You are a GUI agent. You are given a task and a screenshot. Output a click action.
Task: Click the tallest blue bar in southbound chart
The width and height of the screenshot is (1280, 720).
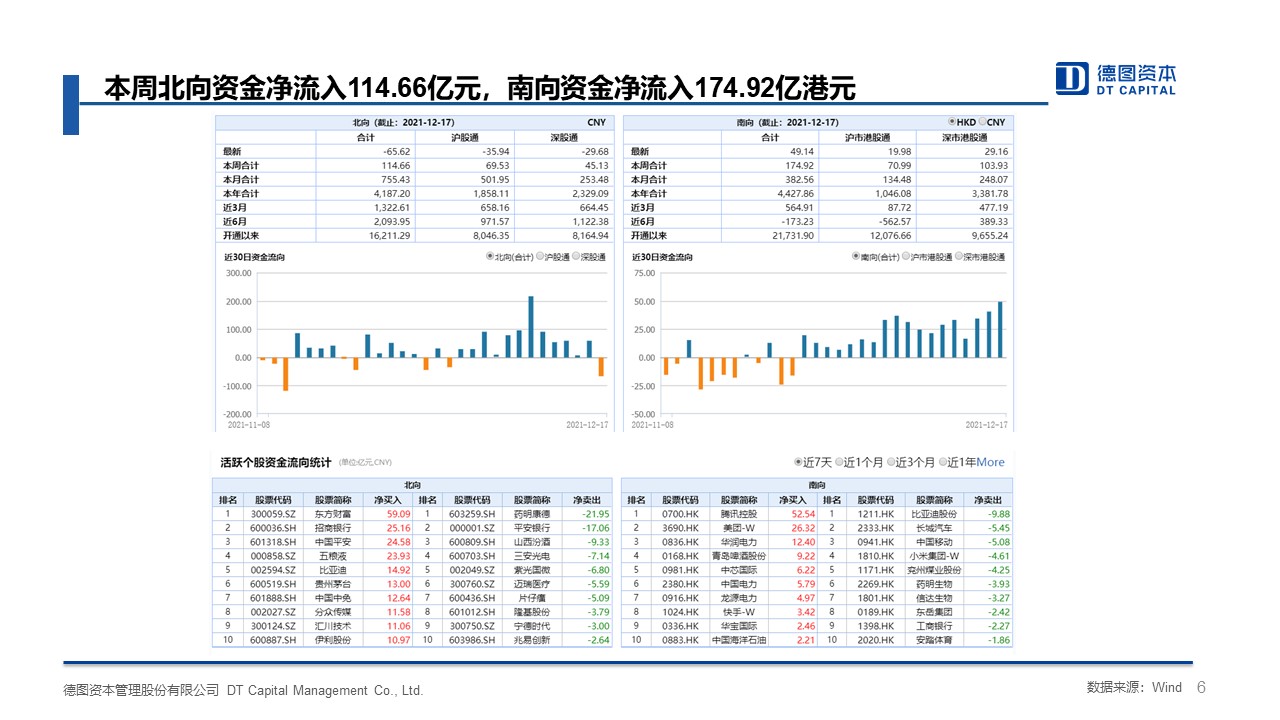point(1000,330)
